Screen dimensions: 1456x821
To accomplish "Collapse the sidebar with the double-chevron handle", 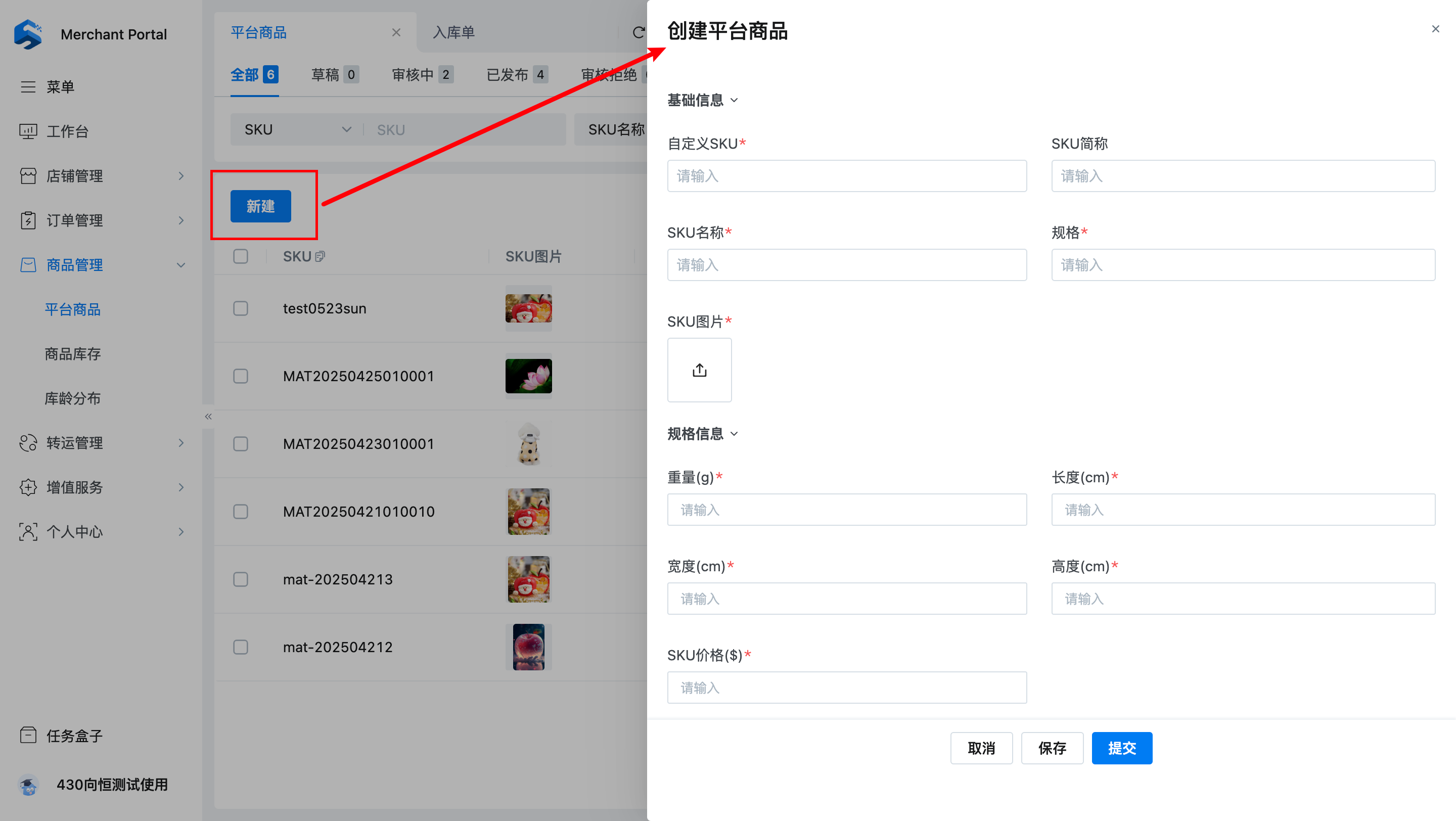I will click(208, 417).
